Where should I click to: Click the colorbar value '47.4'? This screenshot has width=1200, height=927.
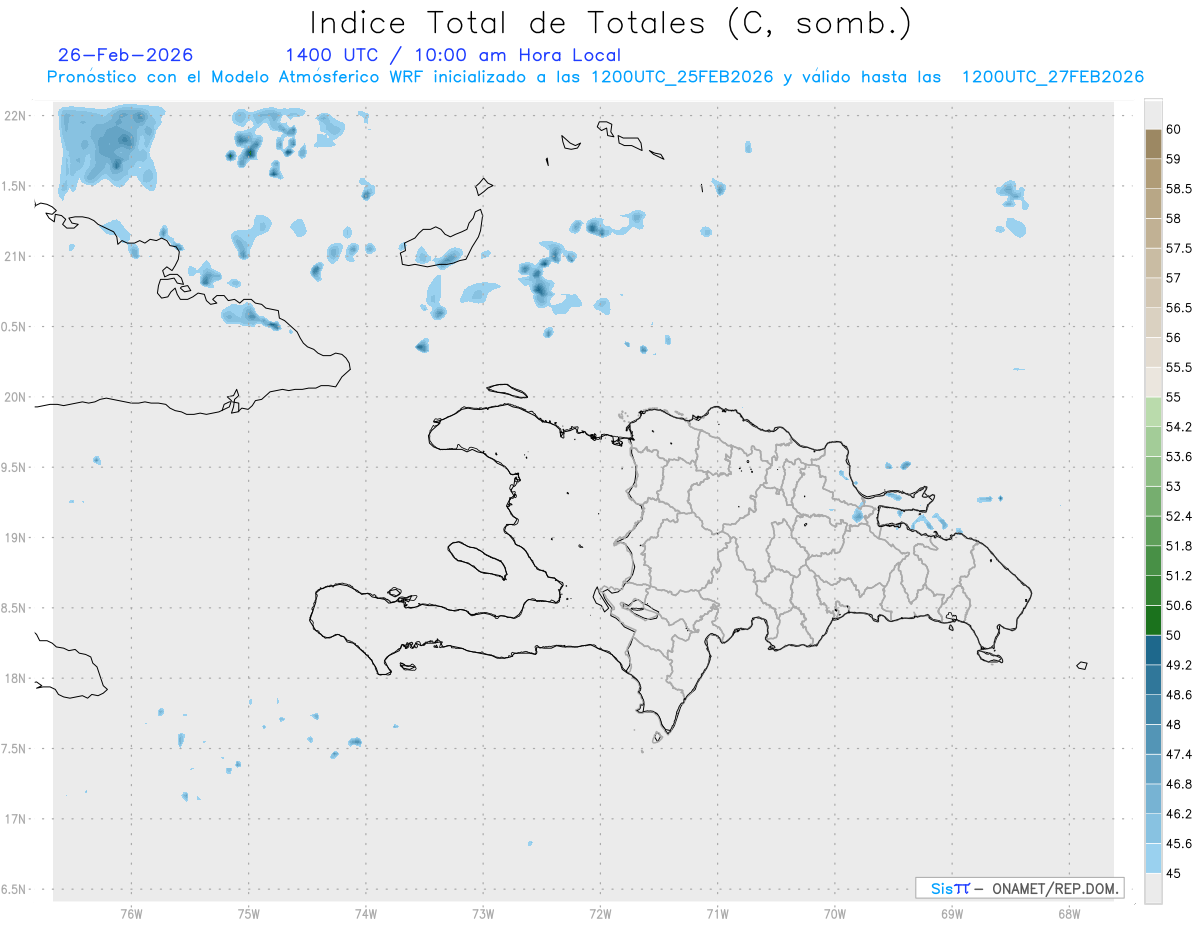1178,754
